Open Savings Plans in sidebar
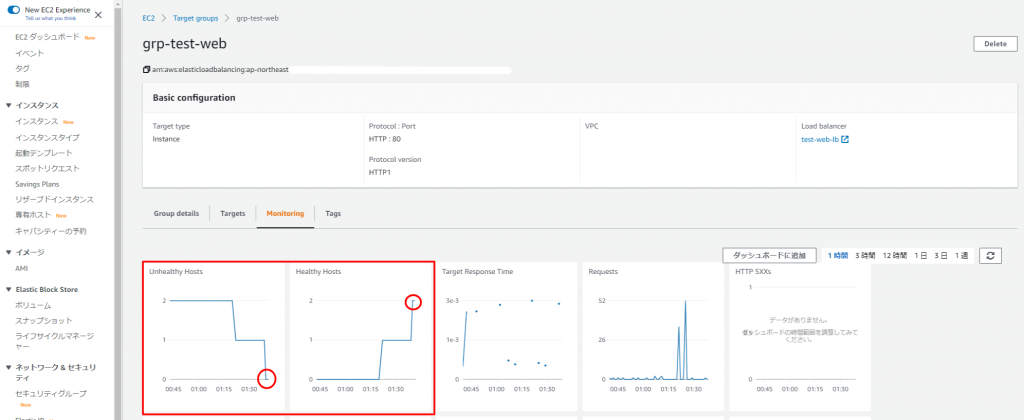This screenshot has height=420, width=1024. click(x=37, y=184)
